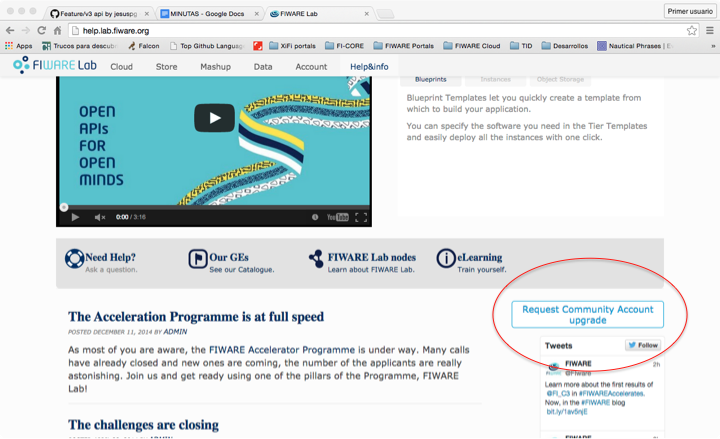The width and height of the screenshot is (720, 439).
Task: Open the Store menu item
Action: tap(166, 67)
